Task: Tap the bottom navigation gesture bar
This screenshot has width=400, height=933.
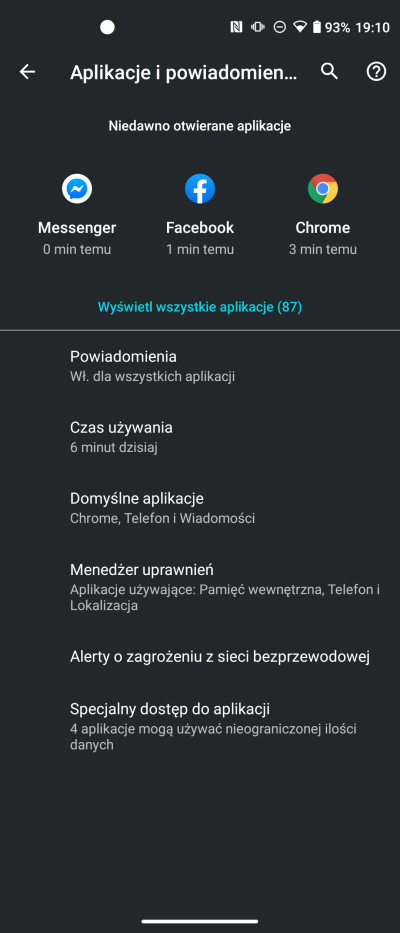Action: 200,922
